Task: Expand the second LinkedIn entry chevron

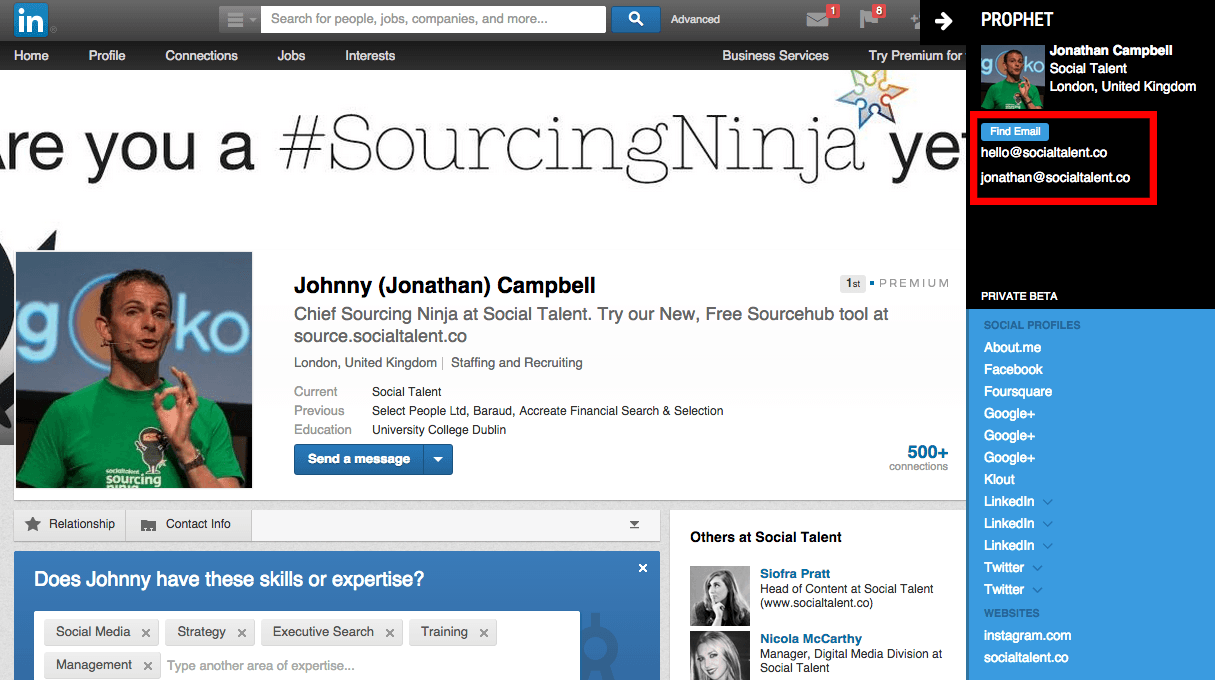Action: 1047,523
